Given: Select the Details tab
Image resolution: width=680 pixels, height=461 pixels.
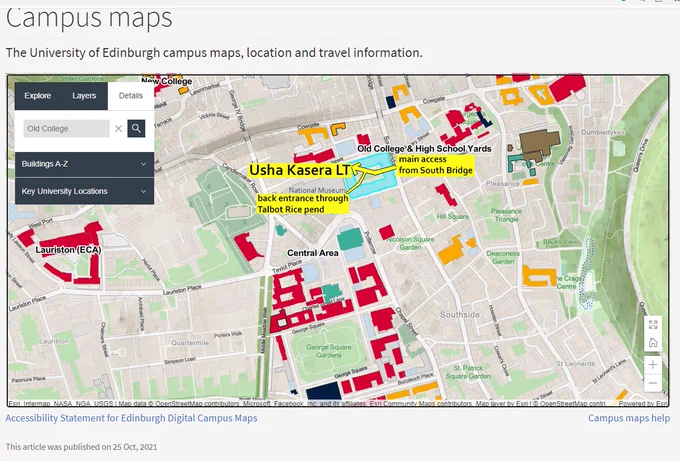Looking at the screenshot, I should pos(131,96).
